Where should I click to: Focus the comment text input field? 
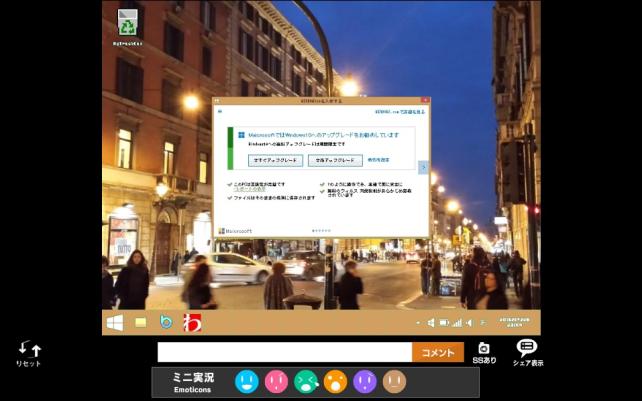tap(284, 352)
